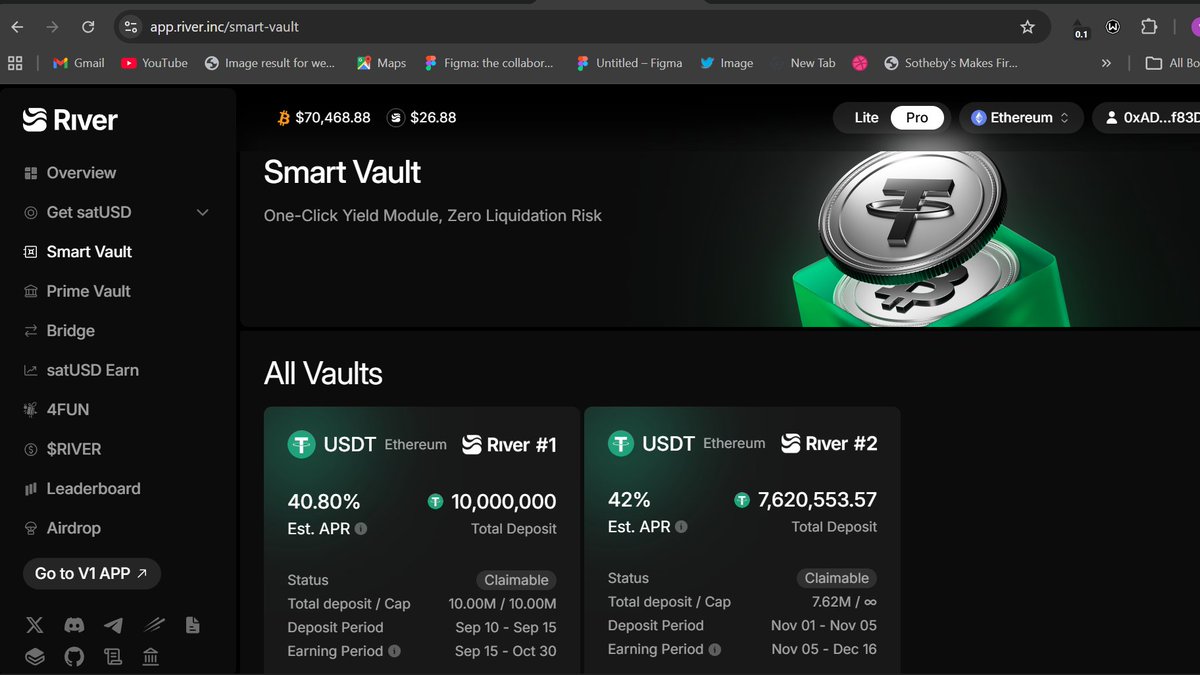
Task: Click the 40.80% Est. APR value
Action: (x=324, y=502)
